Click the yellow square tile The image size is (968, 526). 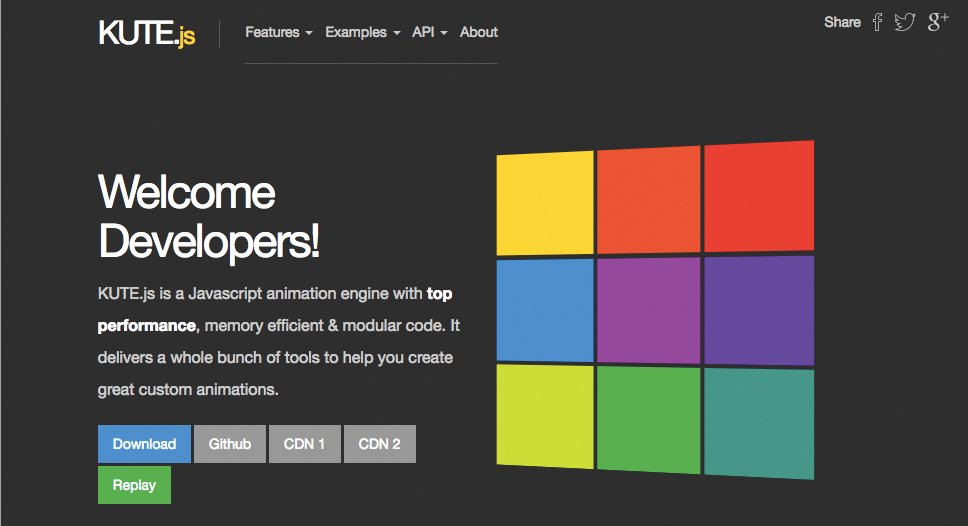click(545, 203)
